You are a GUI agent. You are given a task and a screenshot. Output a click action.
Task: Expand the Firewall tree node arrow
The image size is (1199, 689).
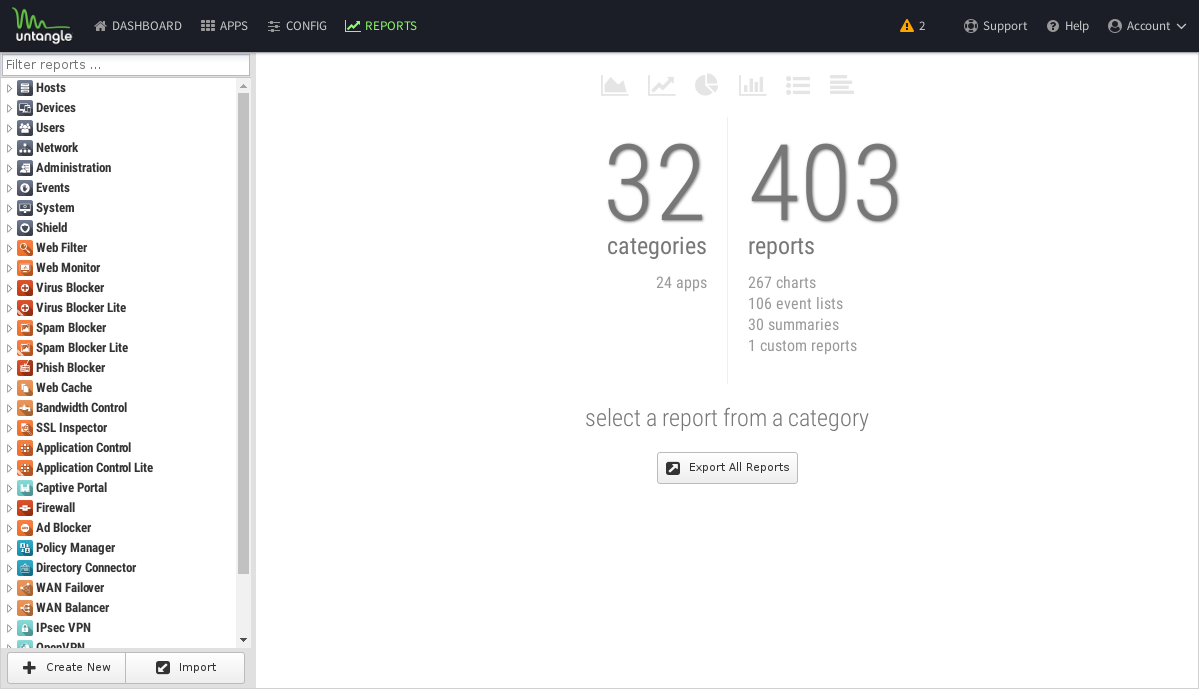click(x=9, y=508)
